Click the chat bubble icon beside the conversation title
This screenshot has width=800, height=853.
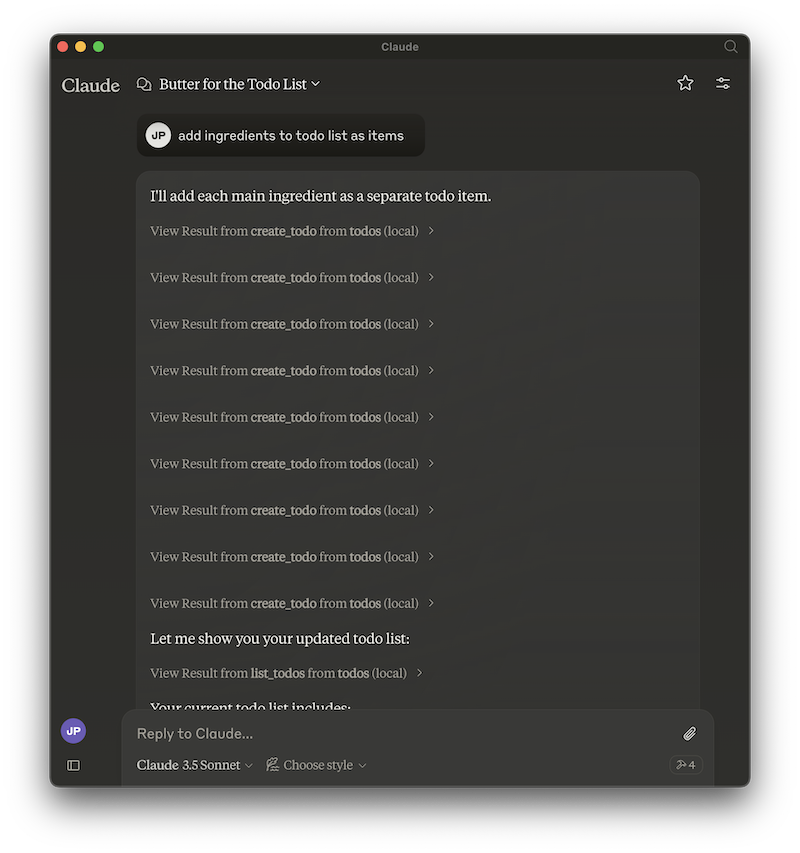(x=144, y=84)
